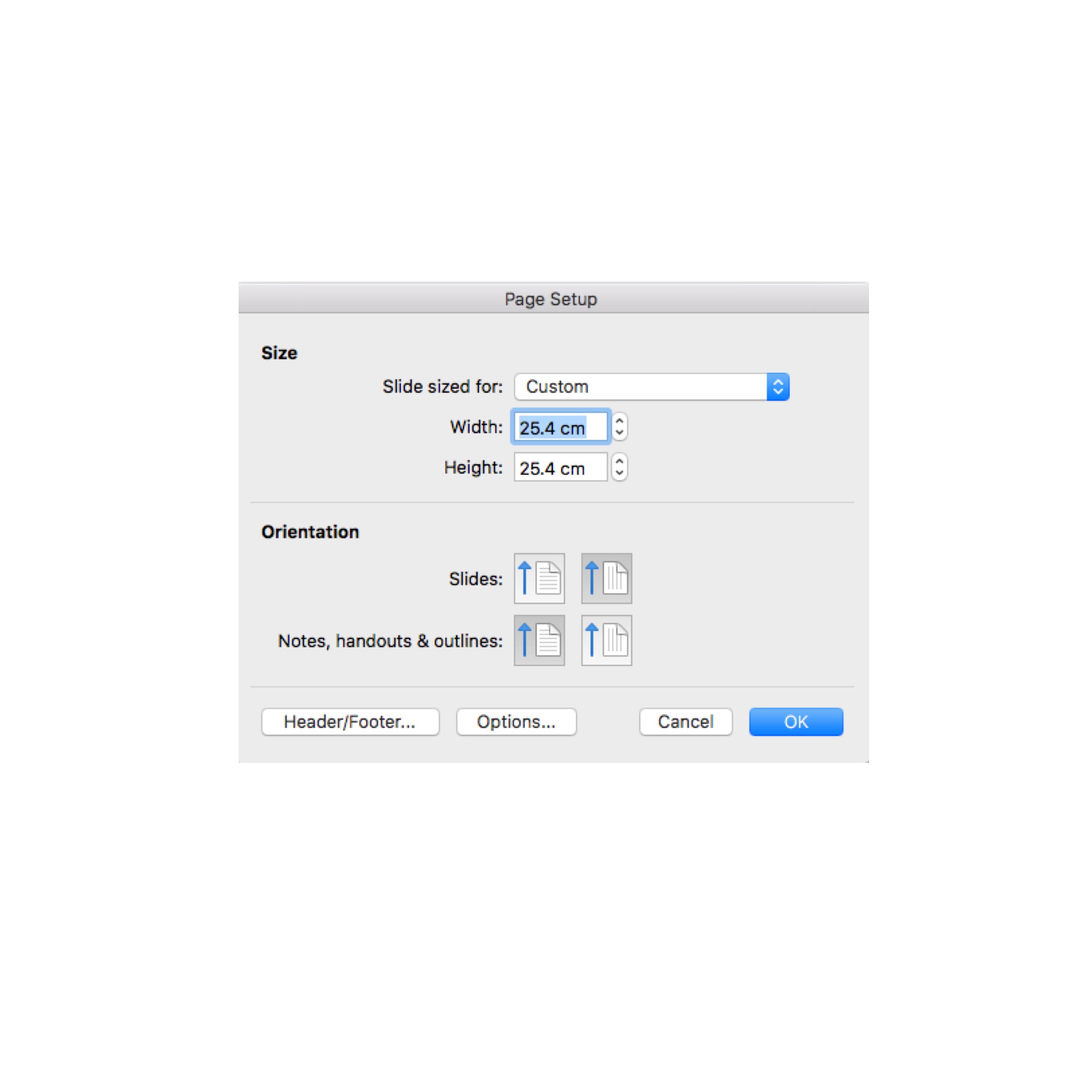1092x1092 pixels.
Task: Click the Size section heading
Action: (279, 353)
